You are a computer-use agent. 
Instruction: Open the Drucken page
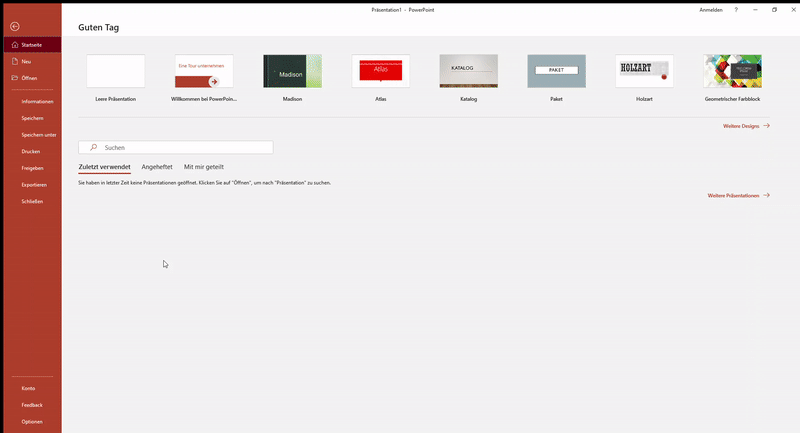click(x=32, y=151)
